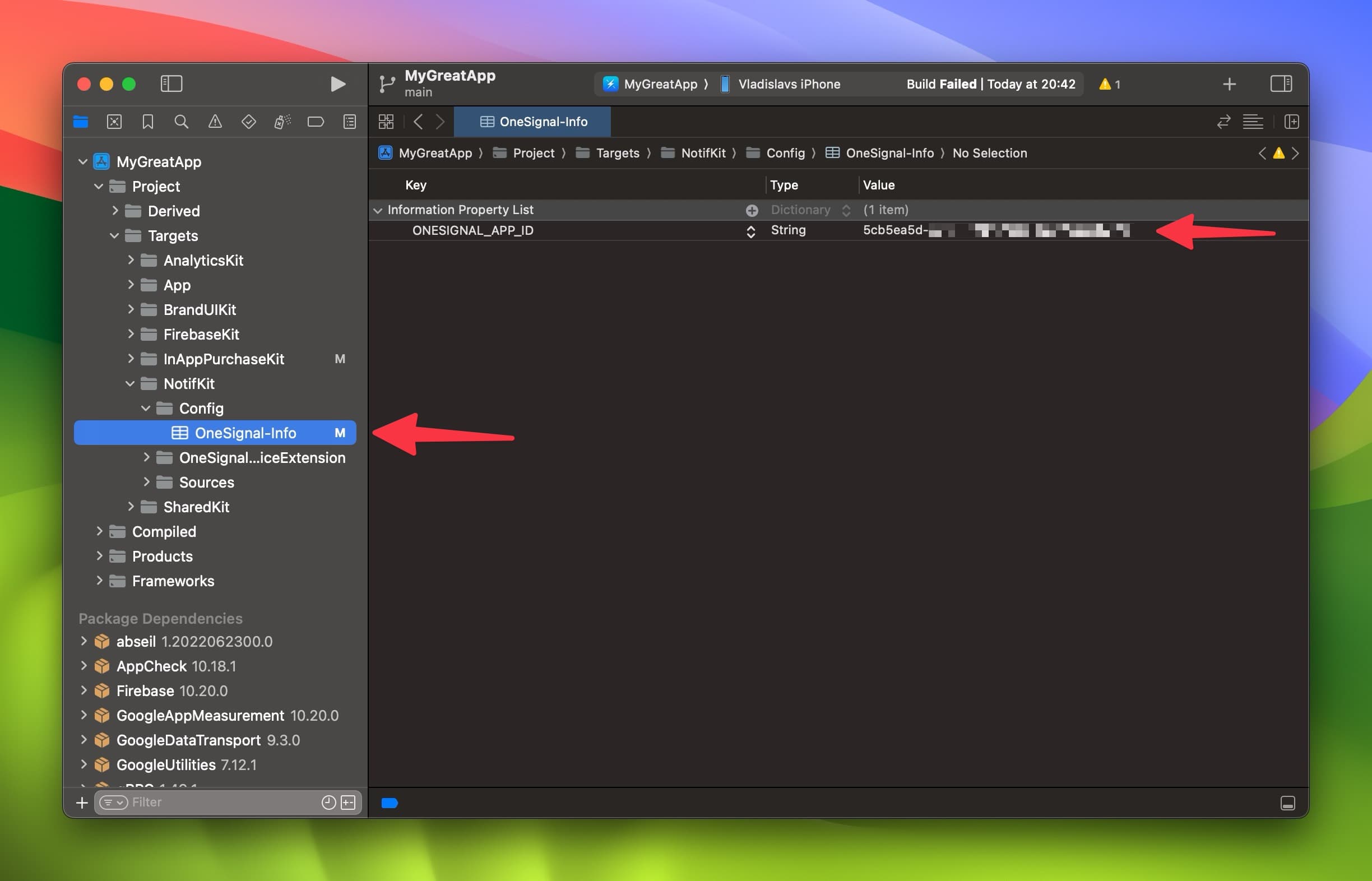Open source control branch icon

[387, 84]
